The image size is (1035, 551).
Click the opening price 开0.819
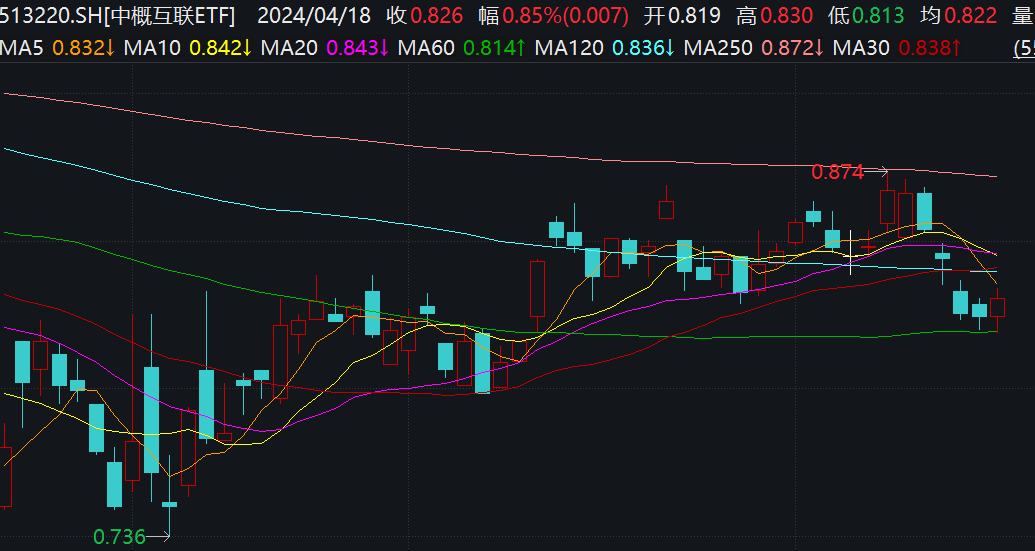pos(682,16)
